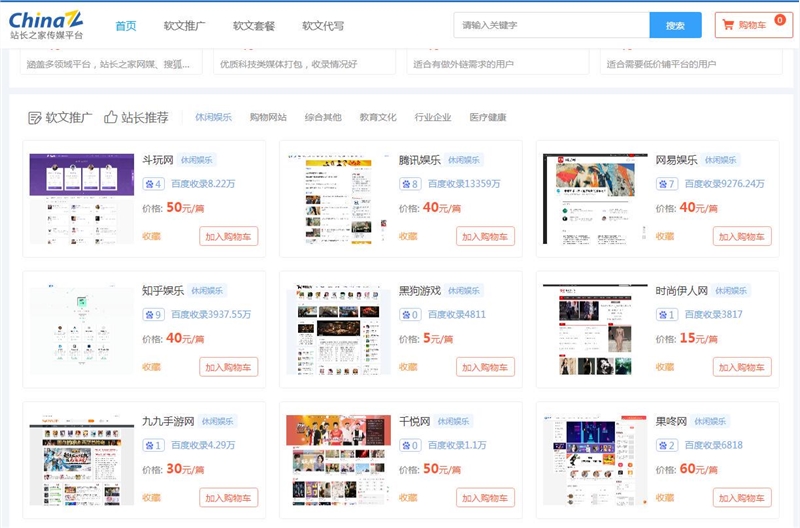This screenshot has height=528, width=800.
Task: Click 收藏 under 斗玩网
Action: pyautogui.click(x=152, y=236)
